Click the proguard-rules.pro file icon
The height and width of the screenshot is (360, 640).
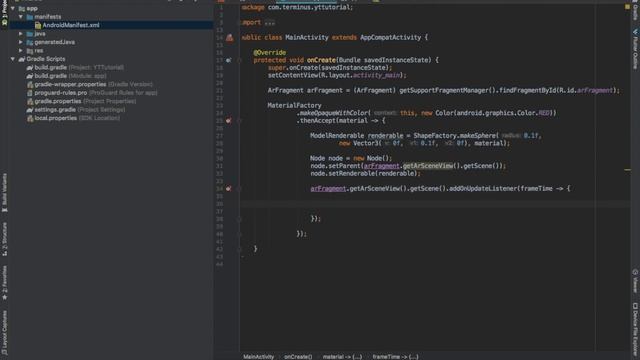click(30, 93)
